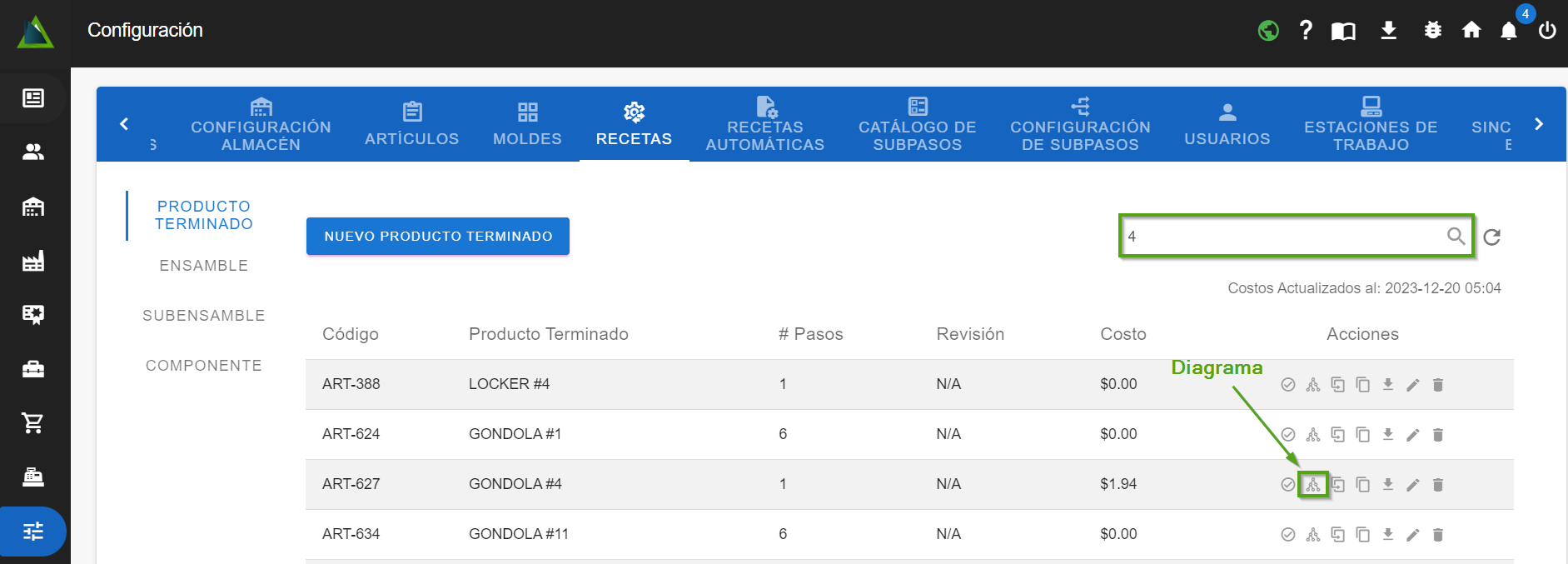This screenshot has height=564, width=1568.
Task: Delete the LOCKER #4 recipe
Action: pyautogui.click(x=1437, y=384)
